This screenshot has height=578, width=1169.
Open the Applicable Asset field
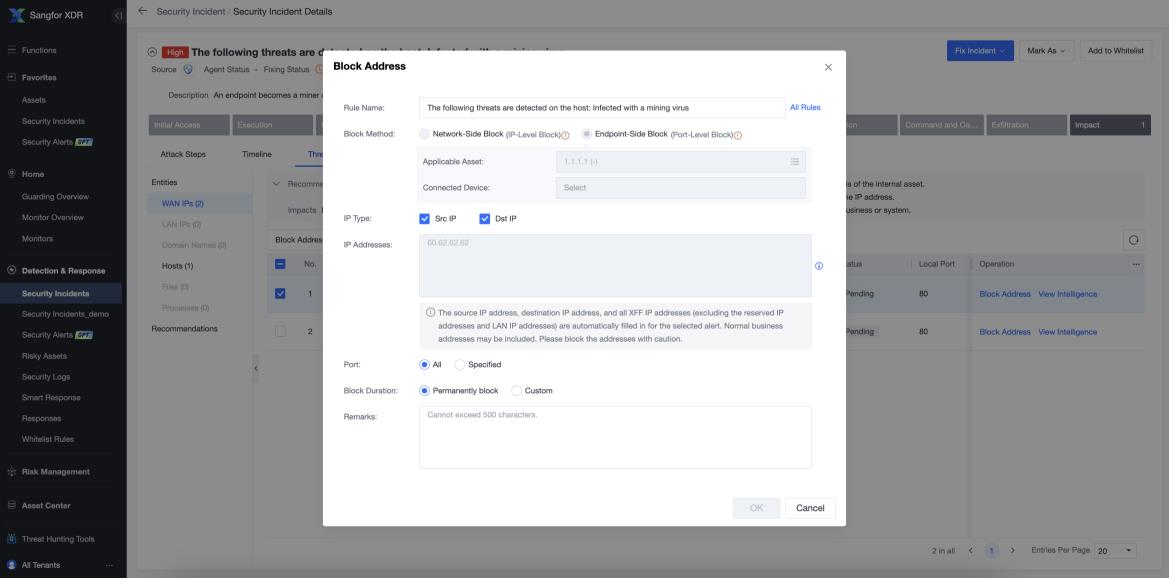pyautogui.click(x=680, y=162)
